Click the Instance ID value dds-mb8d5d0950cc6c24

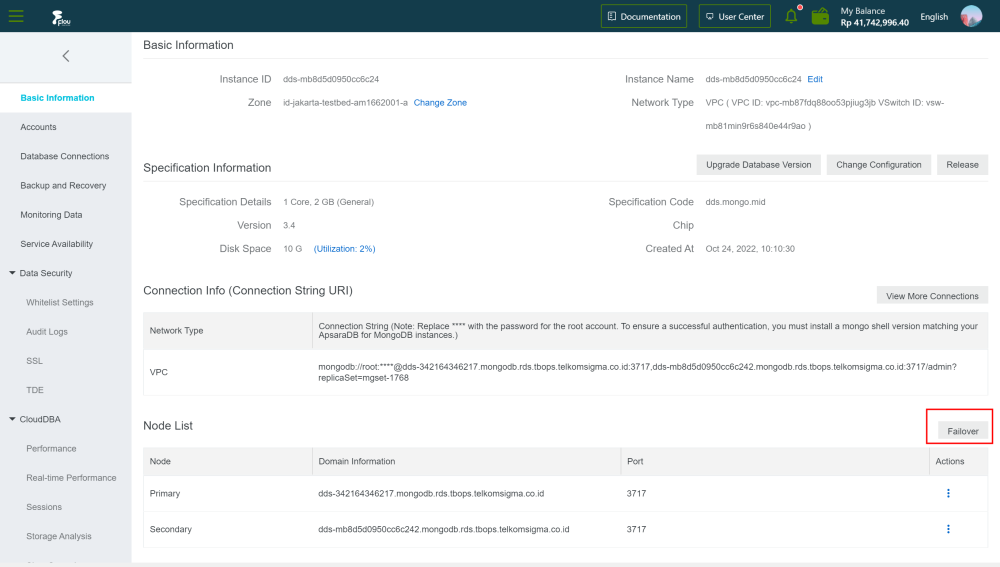point(331,79)
